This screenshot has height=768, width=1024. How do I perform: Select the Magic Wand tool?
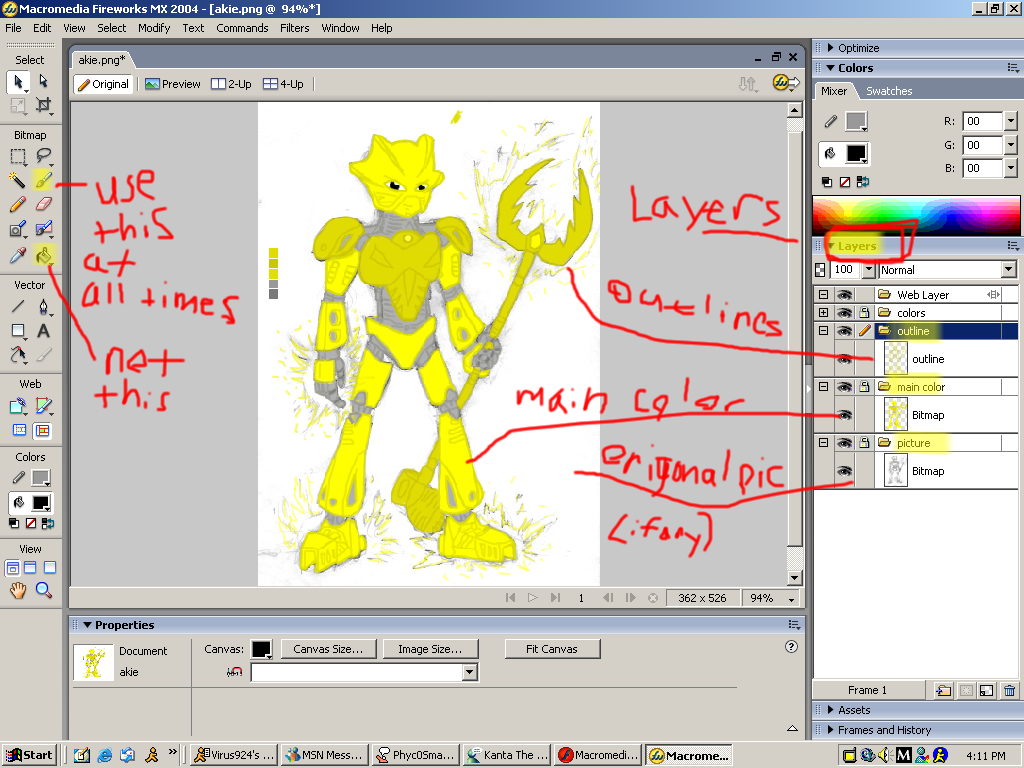coord(18,180)
